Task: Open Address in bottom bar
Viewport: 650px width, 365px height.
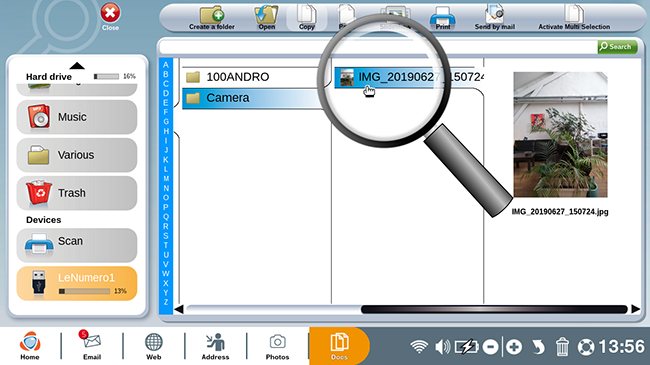Action: [x=215, y=346]
